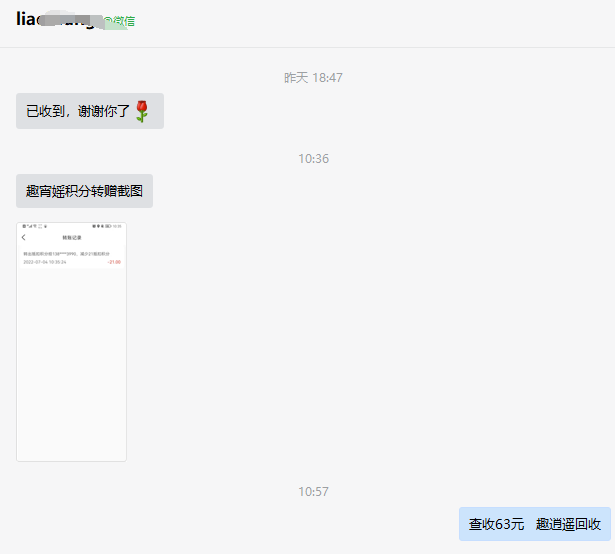Click 趣逍遥回收 text in sent bubble
Viewport: 615px width, 554px height.
coord(568,524)
